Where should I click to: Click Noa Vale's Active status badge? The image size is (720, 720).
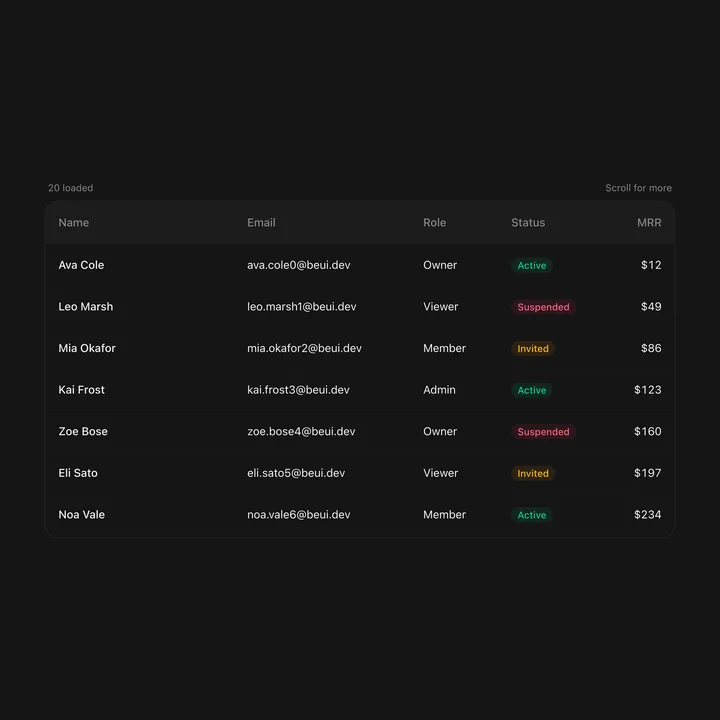coord(532,515)
